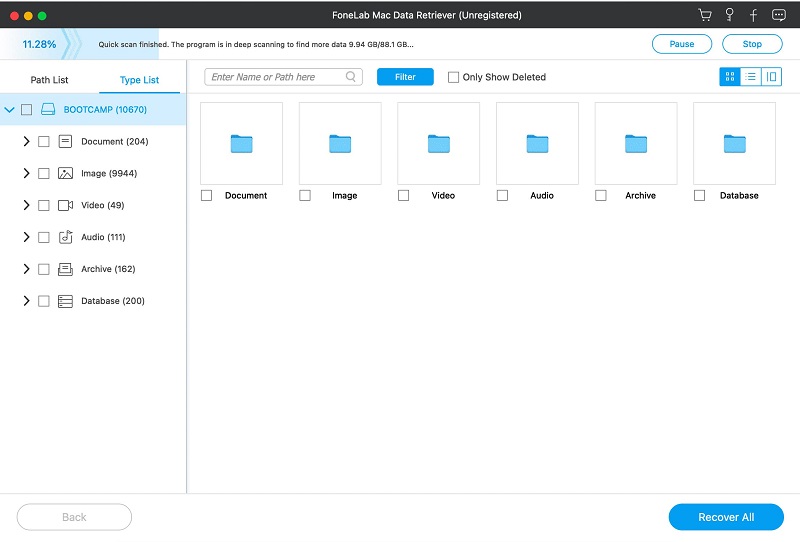The image size is (800, 542).
Task: Expand the Document (204) category
Action: (27, 141)
